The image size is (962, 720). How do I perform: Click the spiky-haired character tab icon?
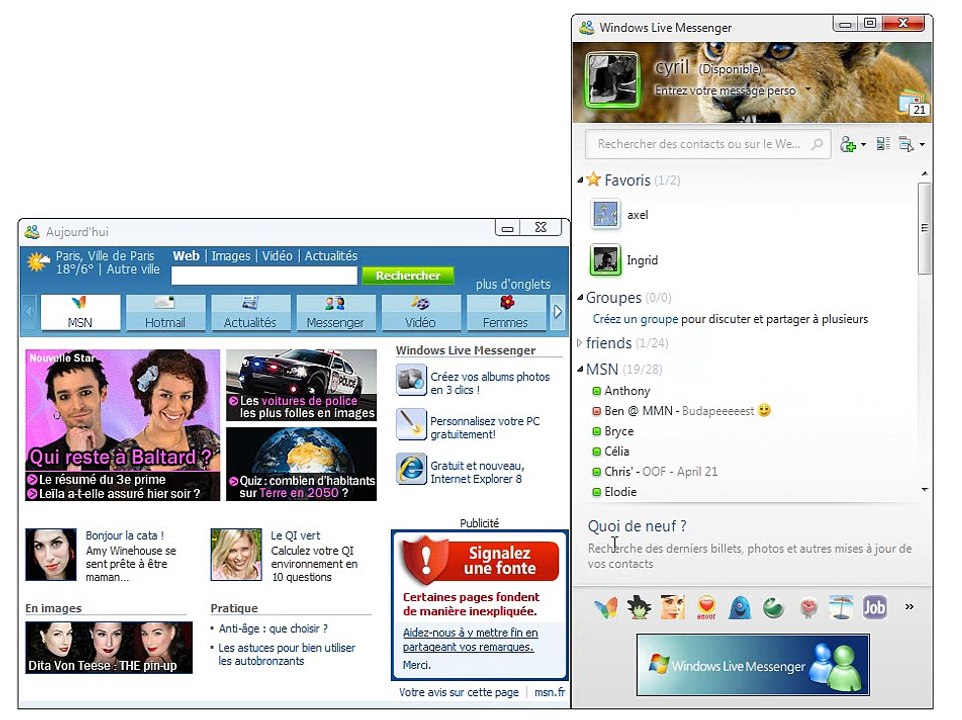[x=639, y=607]
